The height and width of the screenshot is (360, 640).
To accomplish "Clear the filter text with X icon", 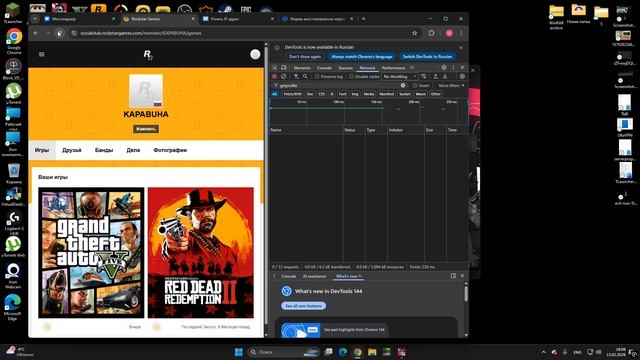I will [403, 85].
